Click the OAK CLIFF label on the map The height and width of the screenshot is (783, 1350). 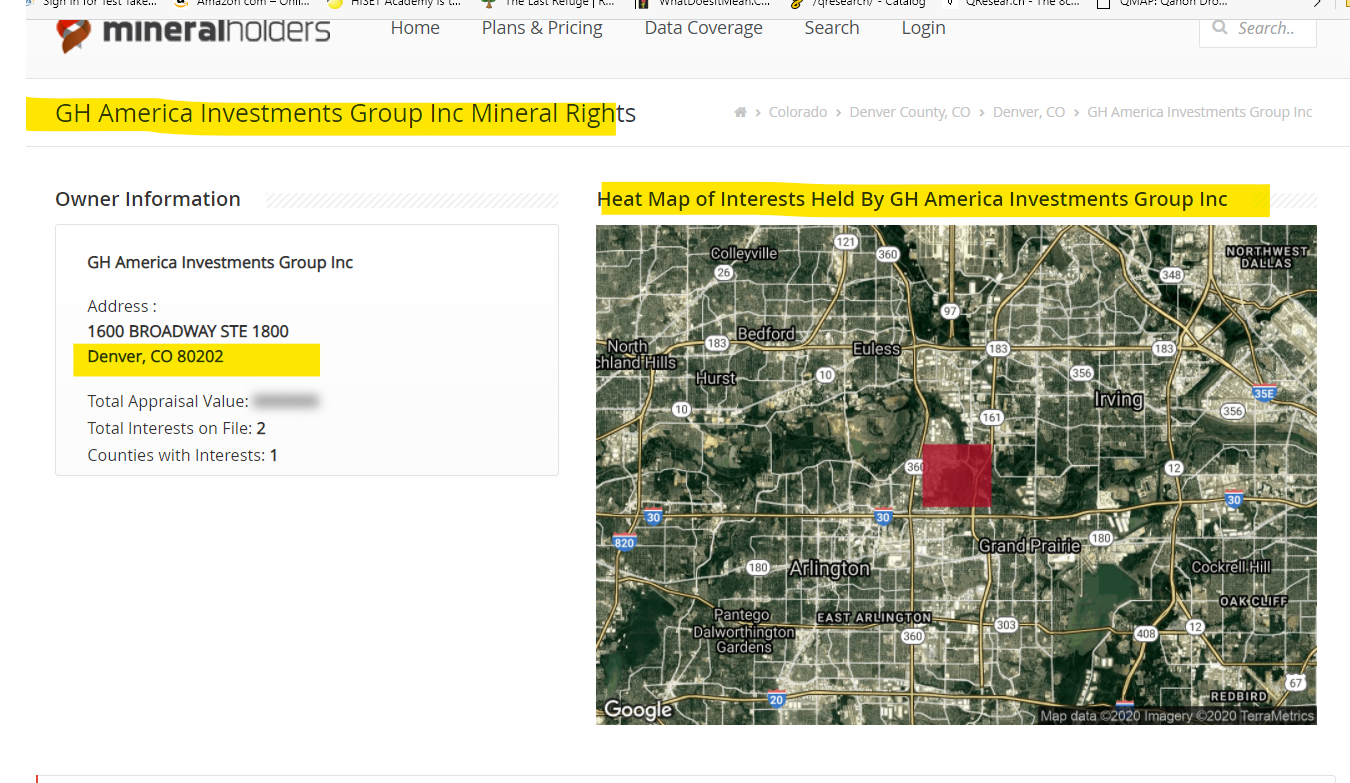point(1253,601)
